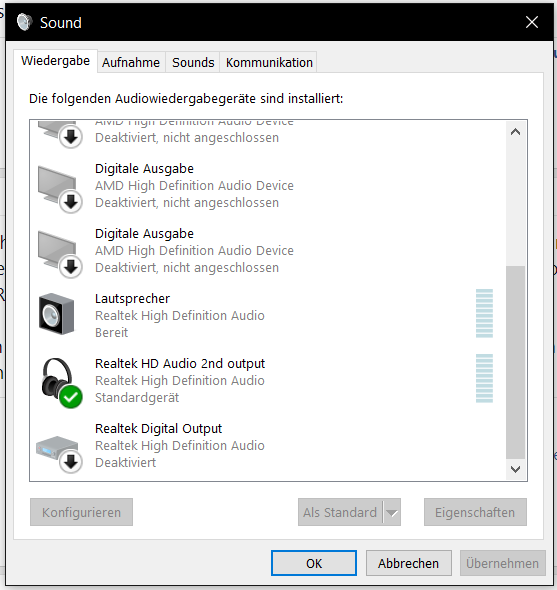Click the device list scroll up arrow
The height and width of the screenshot is (590, 557).
point(515,132)
